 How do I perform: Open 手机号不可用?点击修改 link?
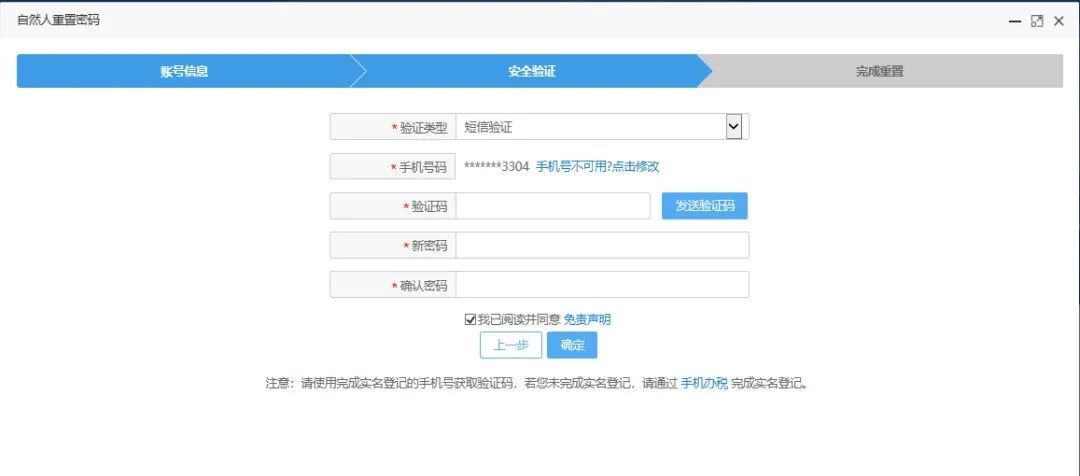pos(597,166)
